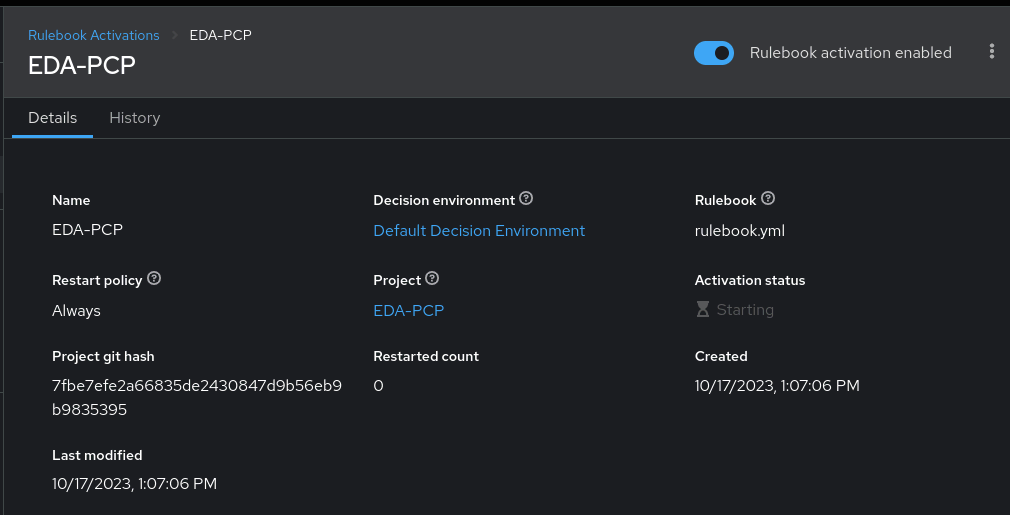The image size is (1010, 515).
Task: Click the help icon beside Decision environment
Action: coord(526,199)
